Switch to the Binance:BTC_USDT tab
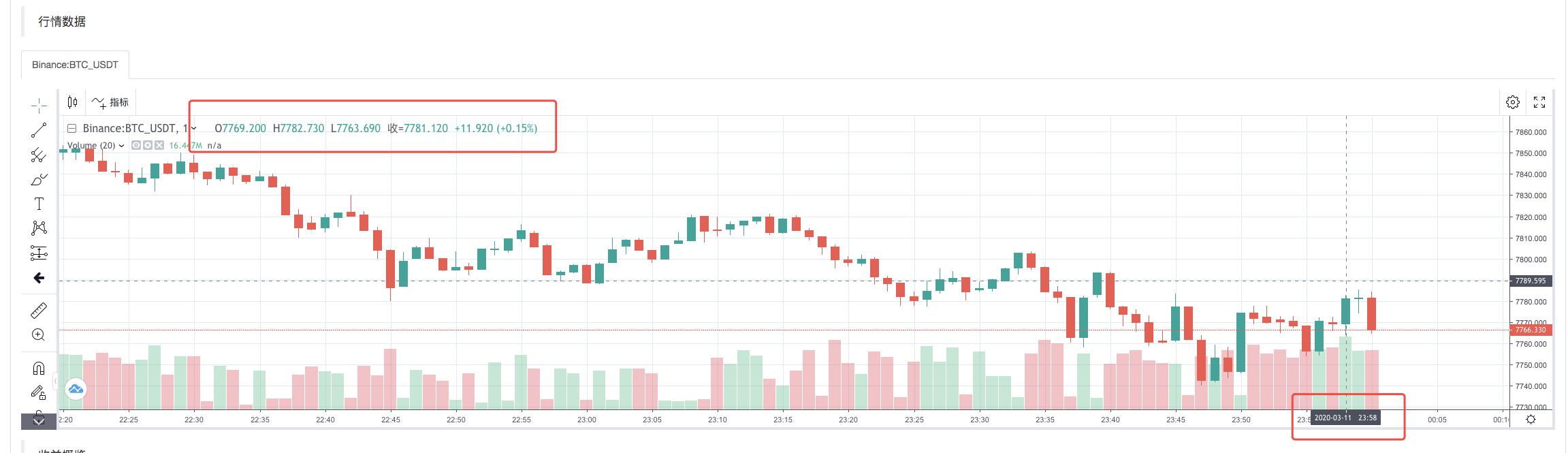 click(x=75, y=65)
